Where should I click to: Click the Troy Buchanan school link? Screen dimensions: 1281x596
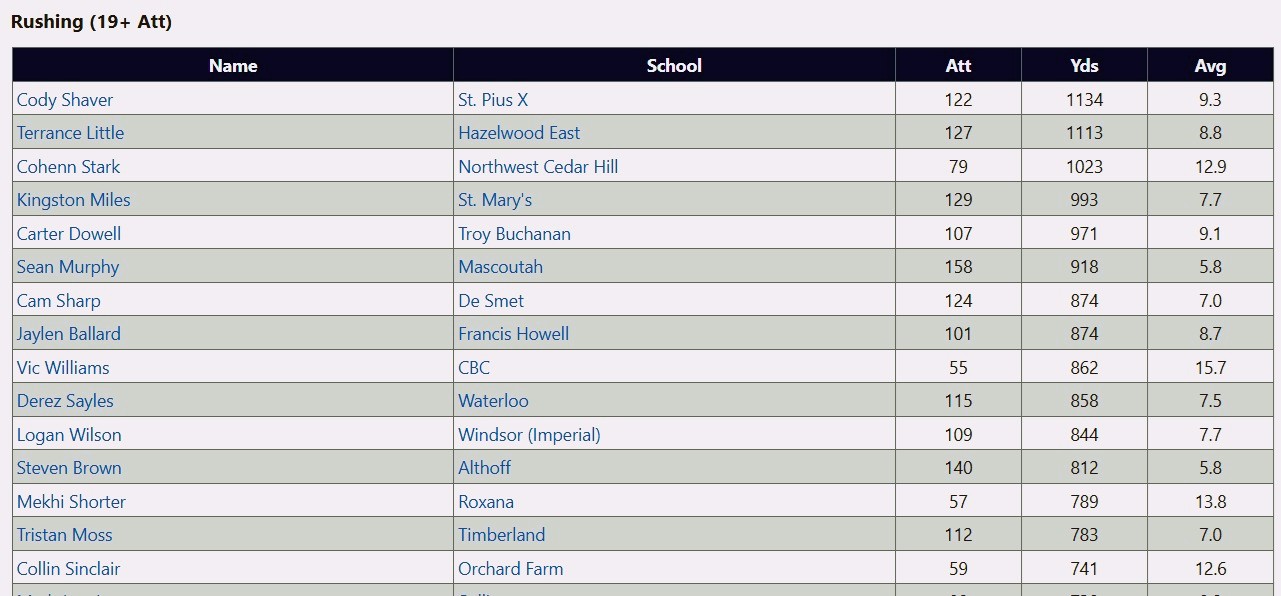tap(514, 234)
